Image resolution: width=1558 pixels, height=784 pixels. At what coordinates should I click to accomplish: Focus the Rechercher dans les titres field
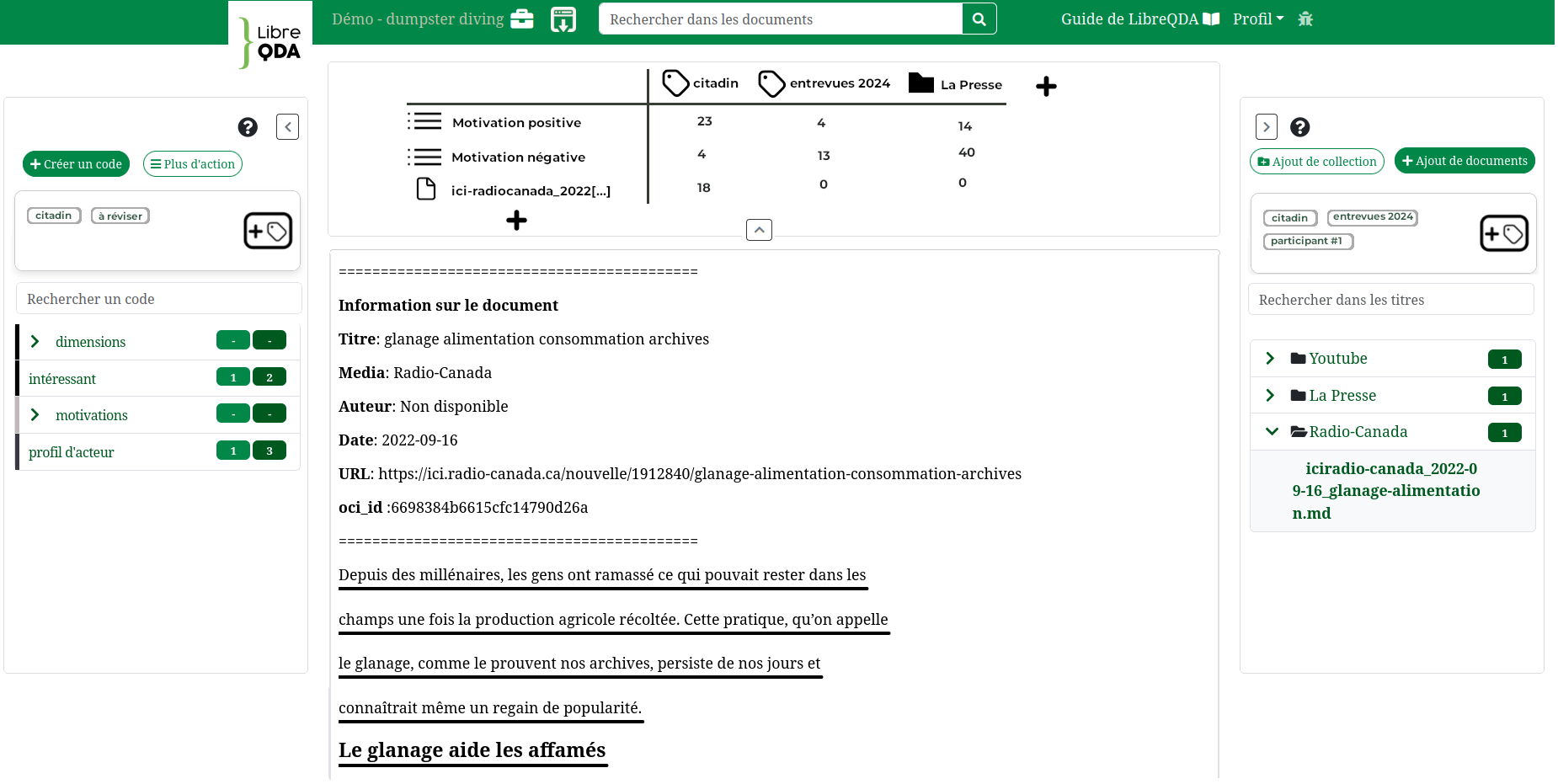click(1391, 300)
